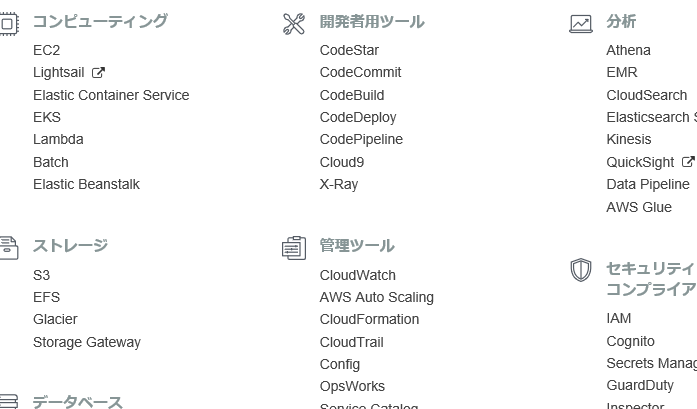Click the external link icon beside QuickSight

[x=688, y=162]
